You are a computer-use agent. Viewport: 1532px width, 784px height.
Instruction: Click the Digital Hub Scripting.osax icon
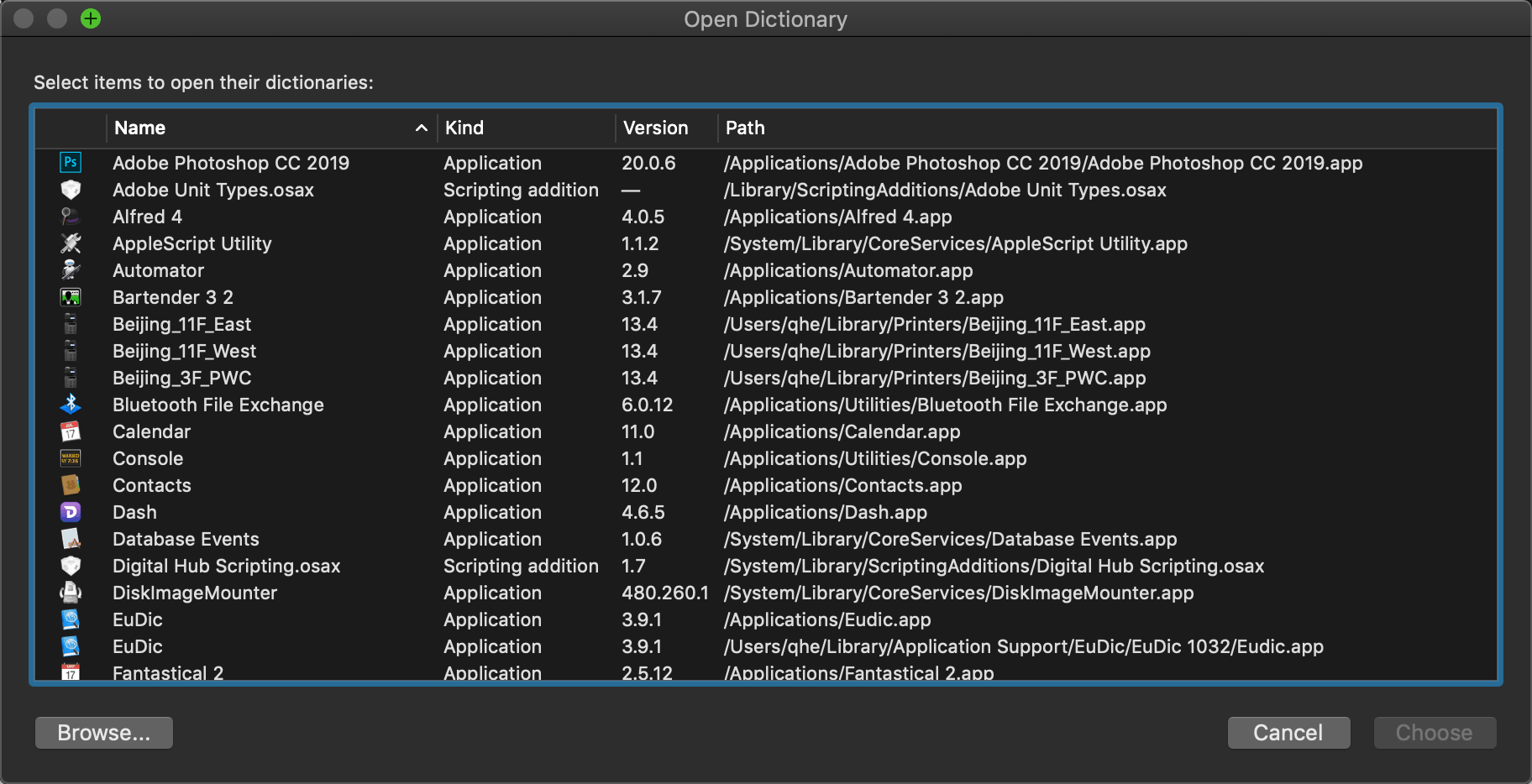[x=71, y=566]
